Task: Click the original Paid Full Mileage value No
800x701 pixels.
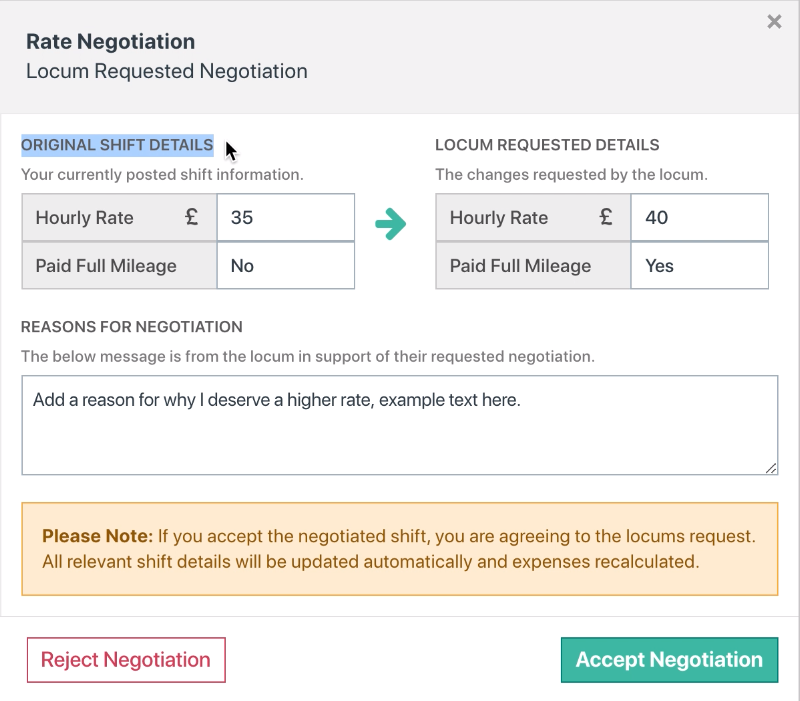Action: [285, 266]
